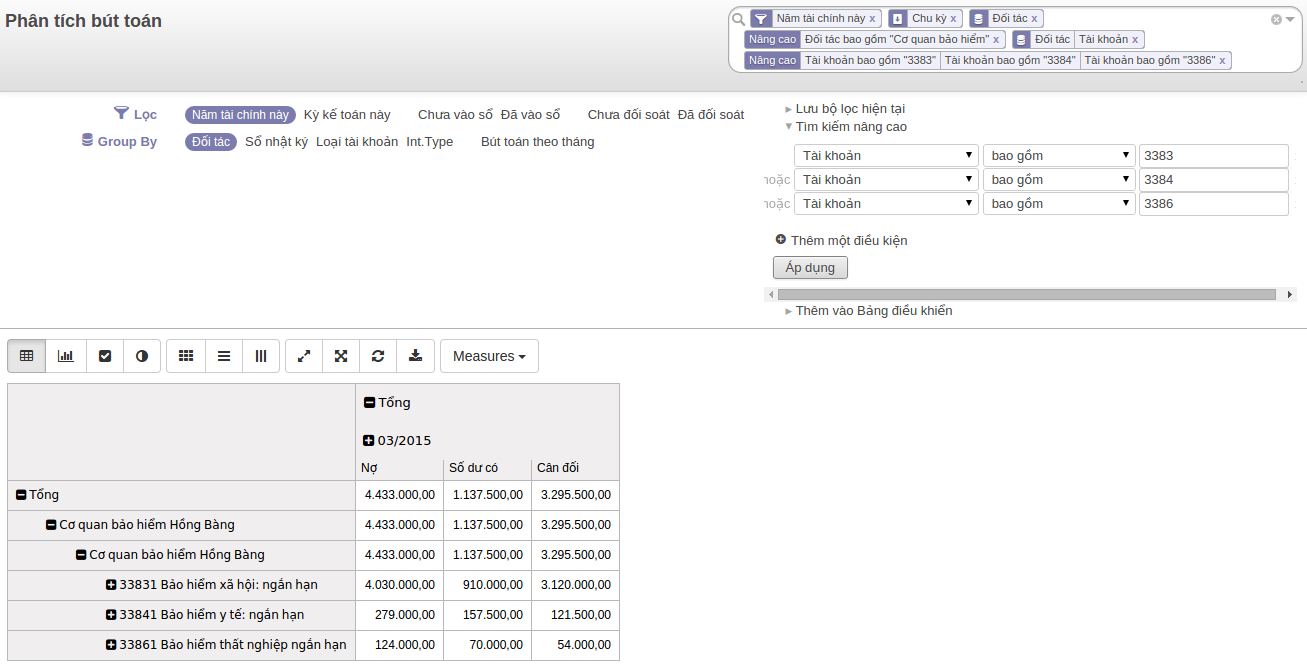Toggle the 'Năm tài chính này' filter
Image resolution: width=1307 pixels, height=666 pixels.
[240, 115]
